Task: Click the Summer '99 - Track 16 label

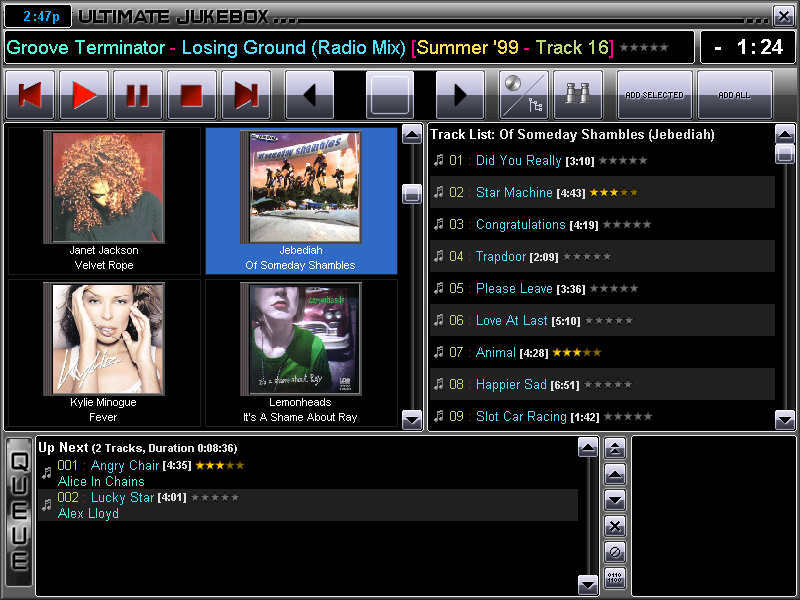Action: pyautogui.click(x=513, y=47)
